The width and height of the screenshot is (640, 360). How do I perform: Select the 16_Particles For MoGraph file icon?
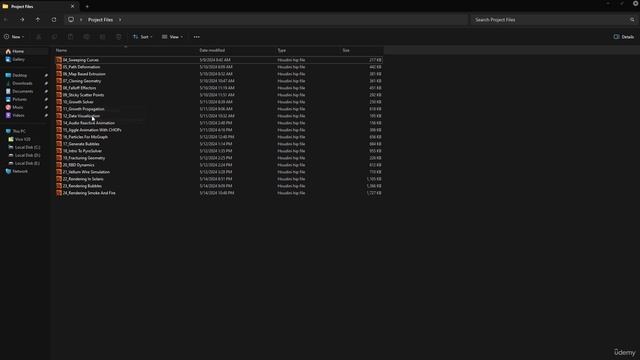point(59,137)
